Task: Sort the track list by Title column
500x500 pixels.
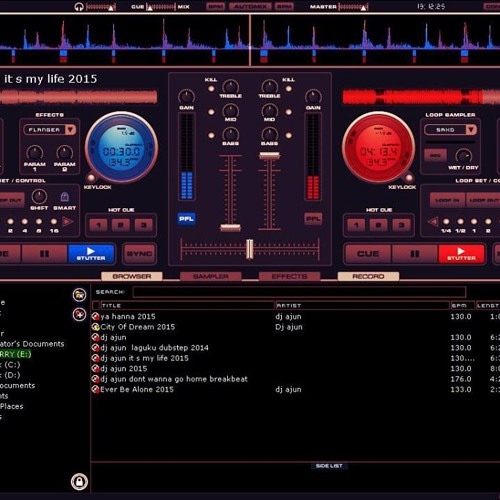Action: coord(188,305)
